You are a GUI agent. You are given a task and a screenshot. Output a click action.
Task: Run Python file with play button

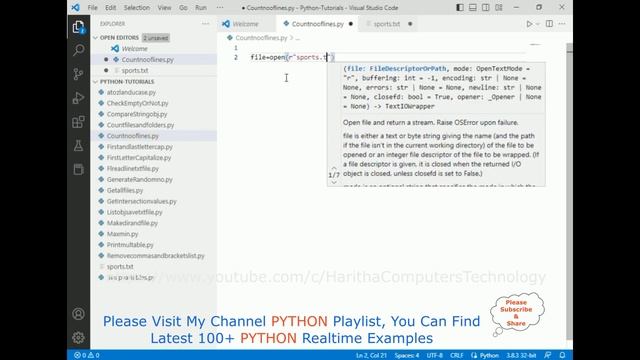(x=529, y=24)
